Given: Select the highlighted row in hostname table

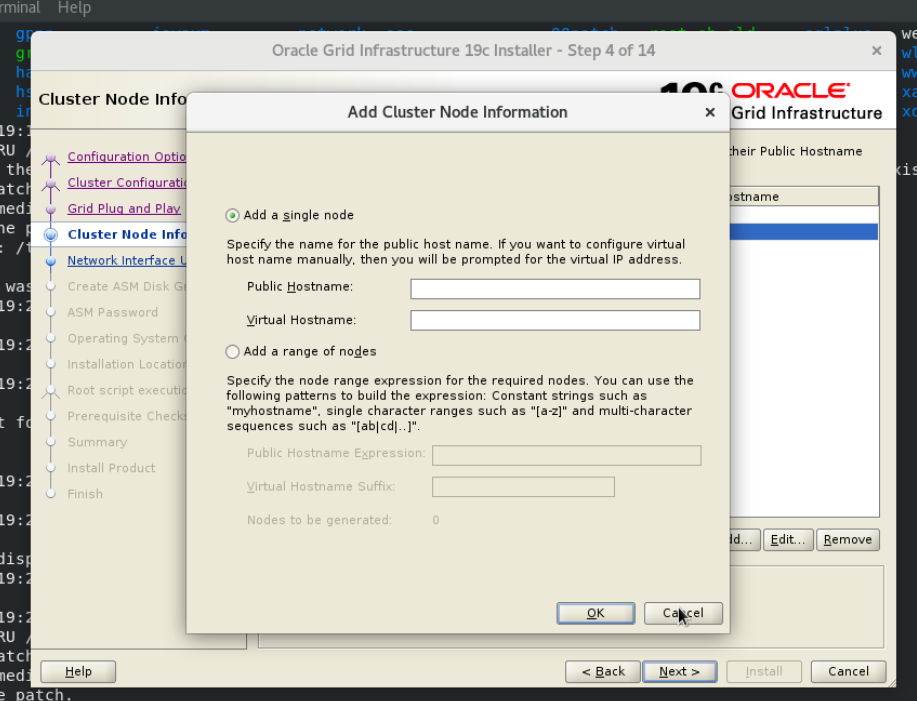Looking at the screenshot, I should 804,232.
